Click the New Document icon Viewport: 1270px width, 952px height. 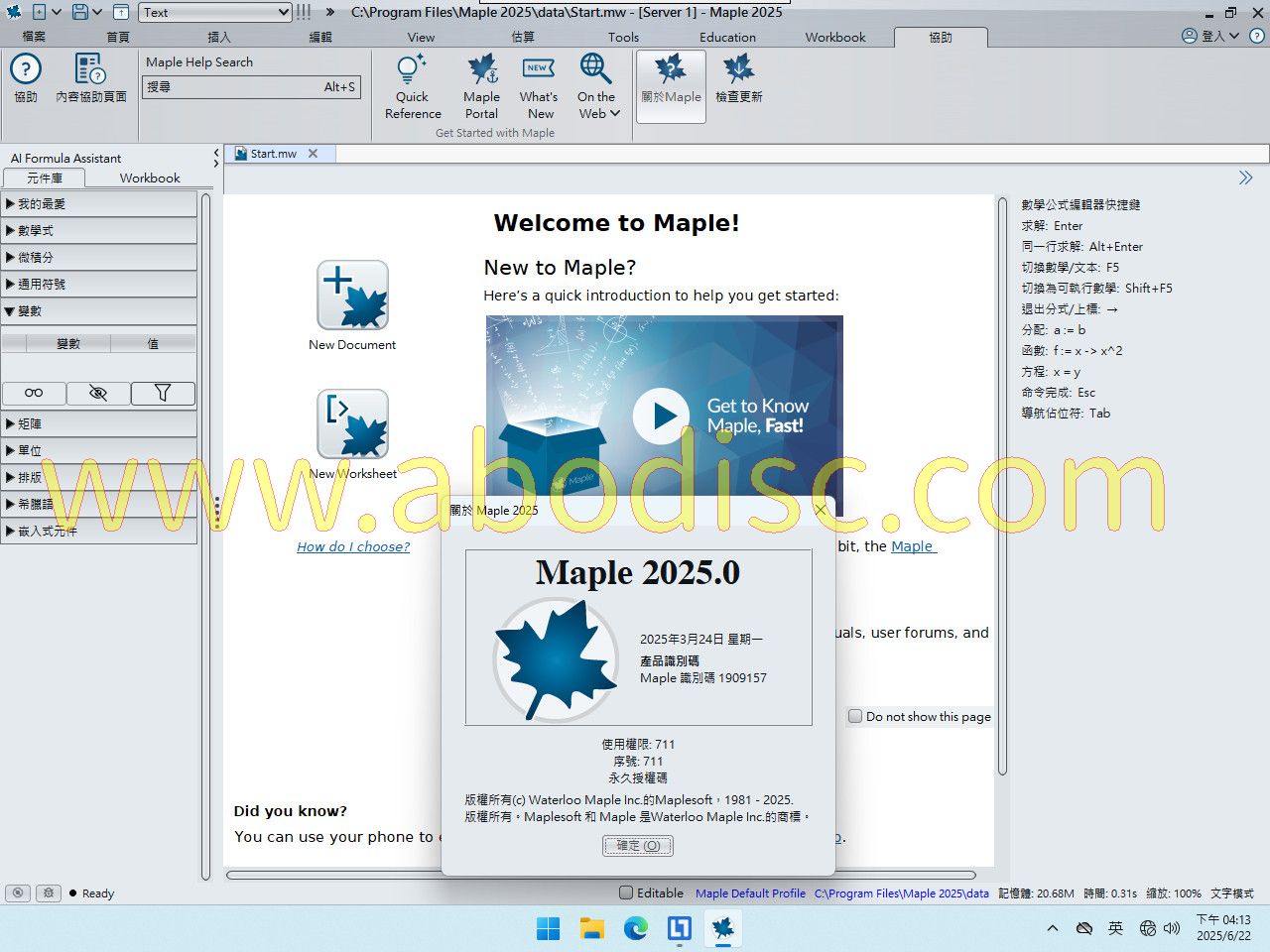[x=352, y=296]
